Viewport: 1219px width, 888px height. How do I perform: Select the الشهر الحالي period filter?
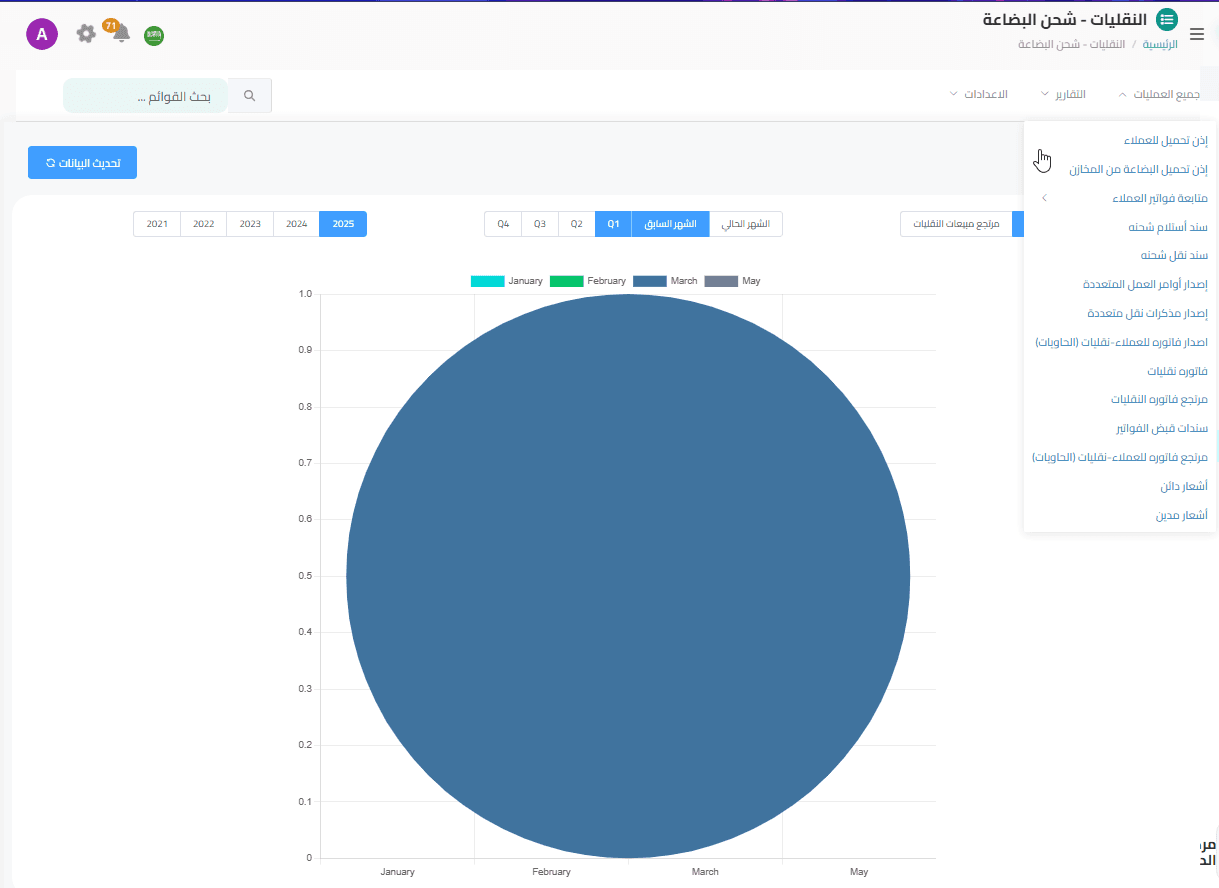pyautogui.click(x=746, y=224)
